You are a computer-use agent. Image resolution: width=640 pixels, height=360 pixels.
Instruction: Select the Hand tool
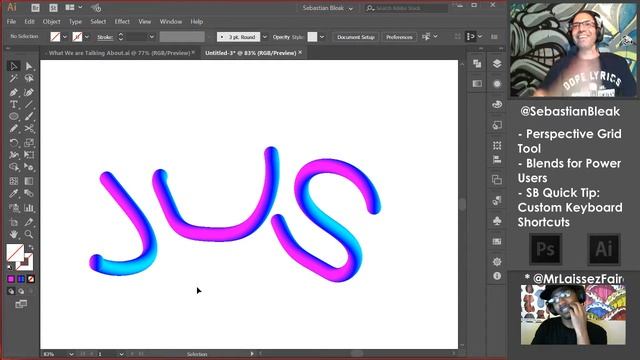[13, 234]
